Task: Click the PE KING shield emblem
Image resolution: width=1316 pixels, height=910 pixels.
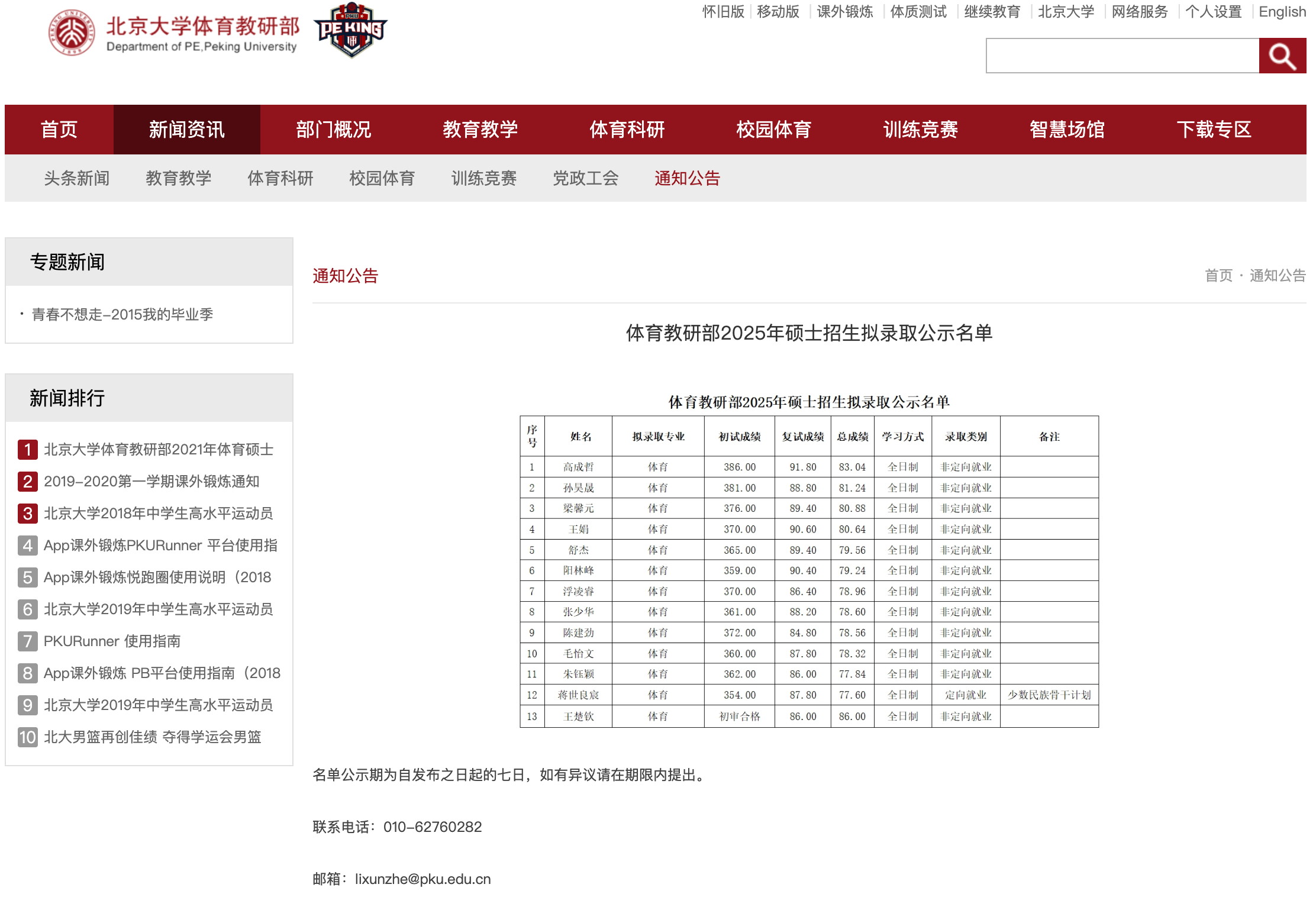Action: point(351,31)
